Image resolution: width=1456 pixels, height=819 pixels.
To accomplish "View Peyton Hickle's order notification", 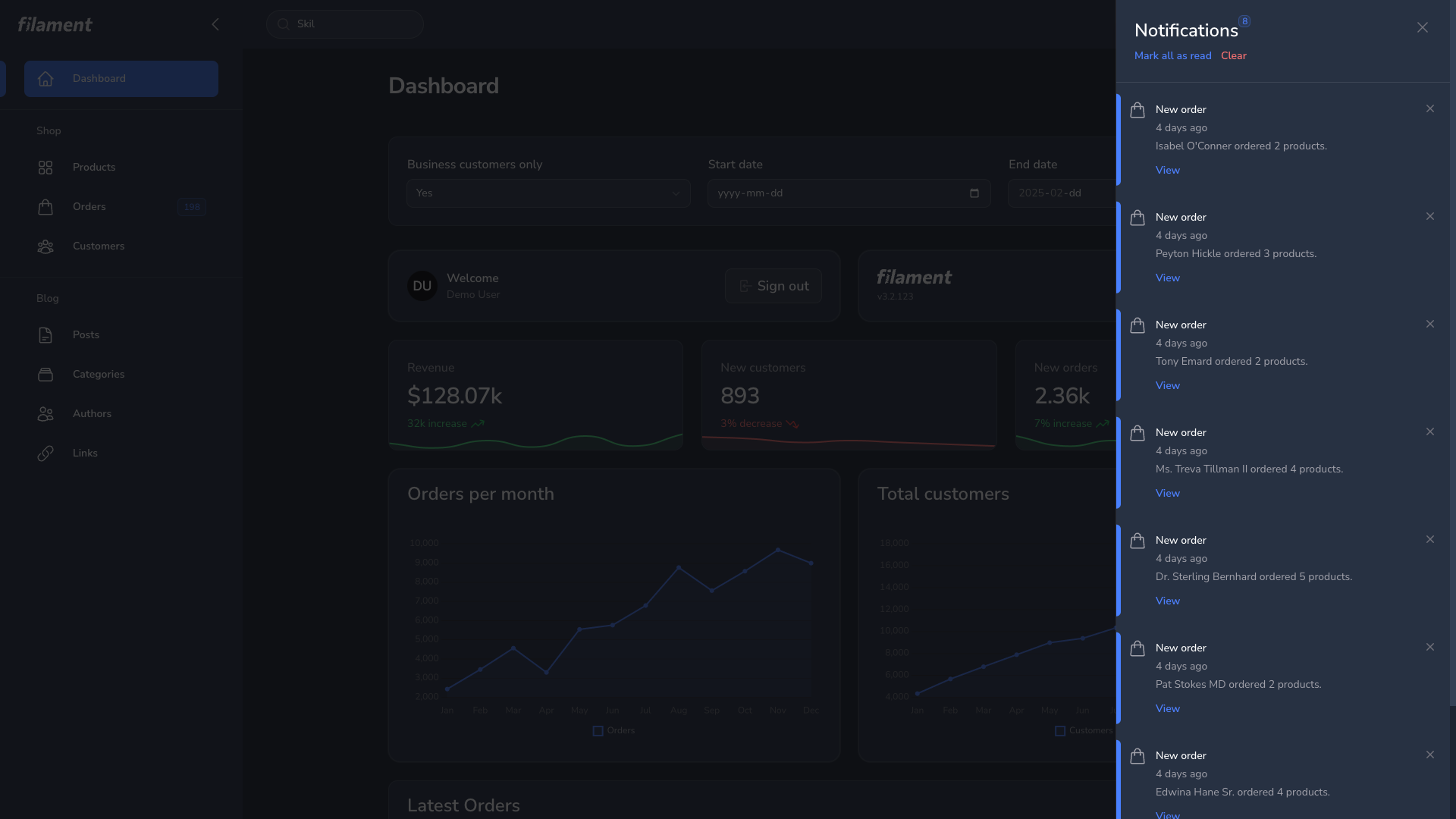I will (1167, 278).
